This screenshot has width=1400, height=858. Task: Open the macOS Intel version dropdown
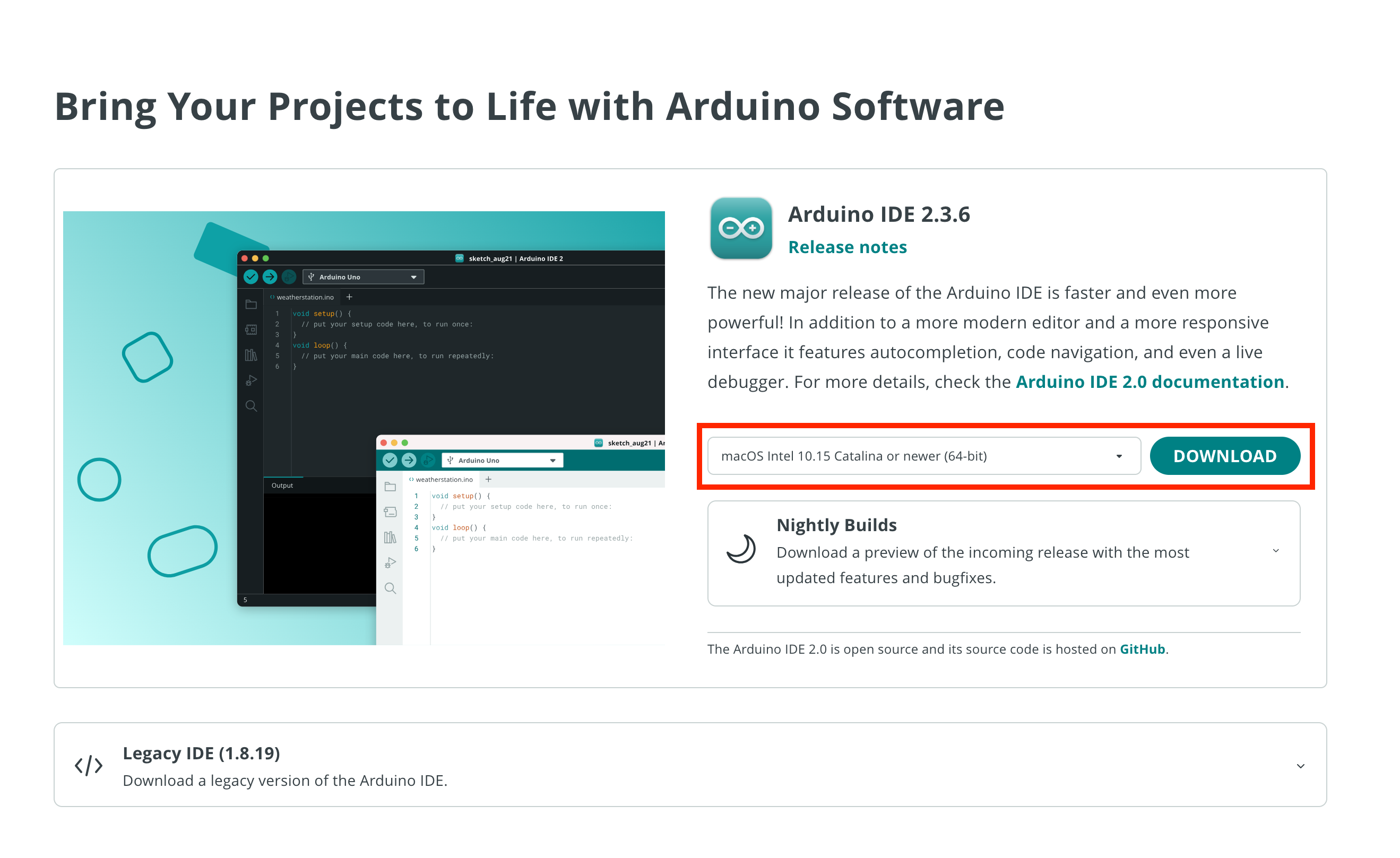coord(923,456)
